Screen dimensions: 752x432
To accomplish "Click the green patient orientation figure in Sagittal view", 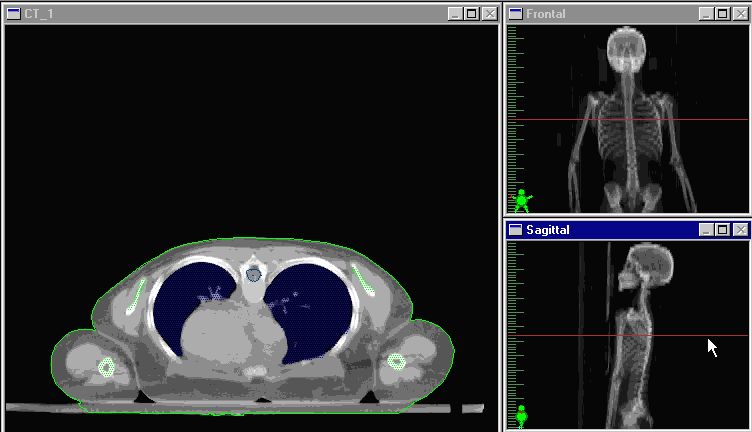I will [x=521, y=416].
